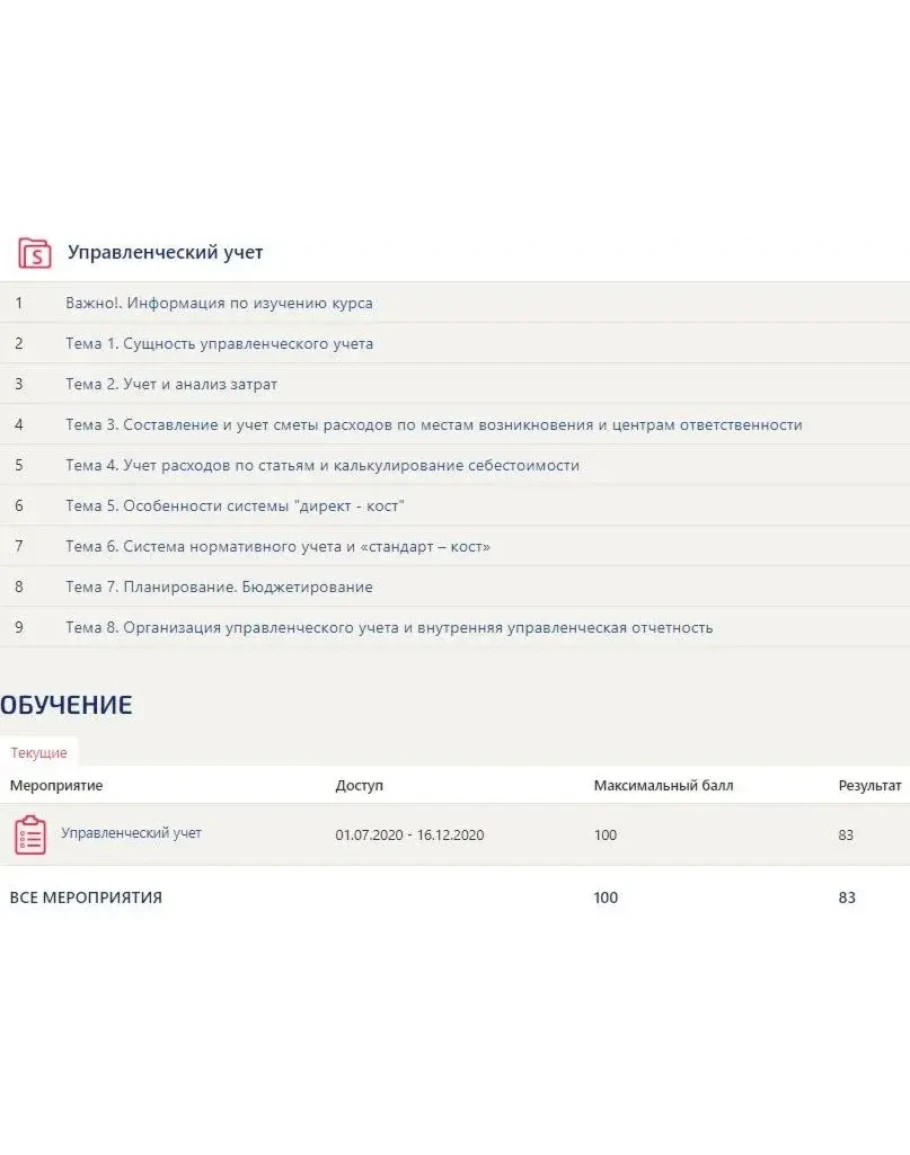Viewport: 910px width, 1155px height.
Task: Open Тема 5 about the директ-кост system
Action: pyautogui.click(x=234, y=506)
